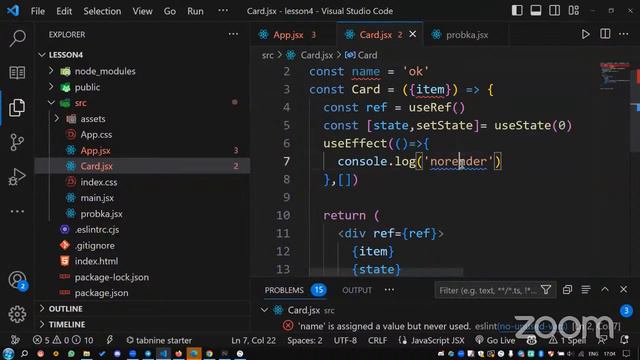Viewport: 640px width, 360px height.
Task: Toggle Secondary Side Bar layout icon
Action: point(555,11)
